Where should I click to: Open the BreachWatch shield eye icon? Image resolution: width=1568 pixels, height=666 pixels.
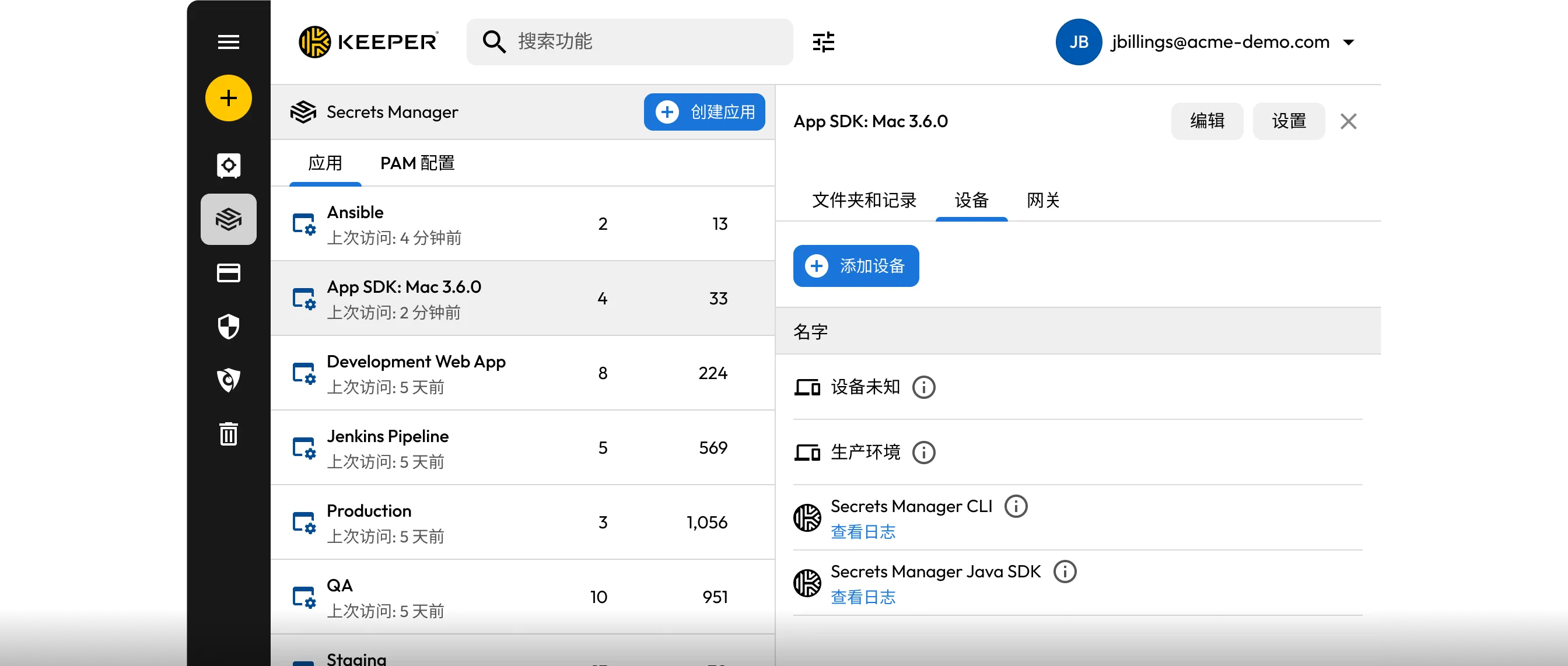[x=228, y=380]
